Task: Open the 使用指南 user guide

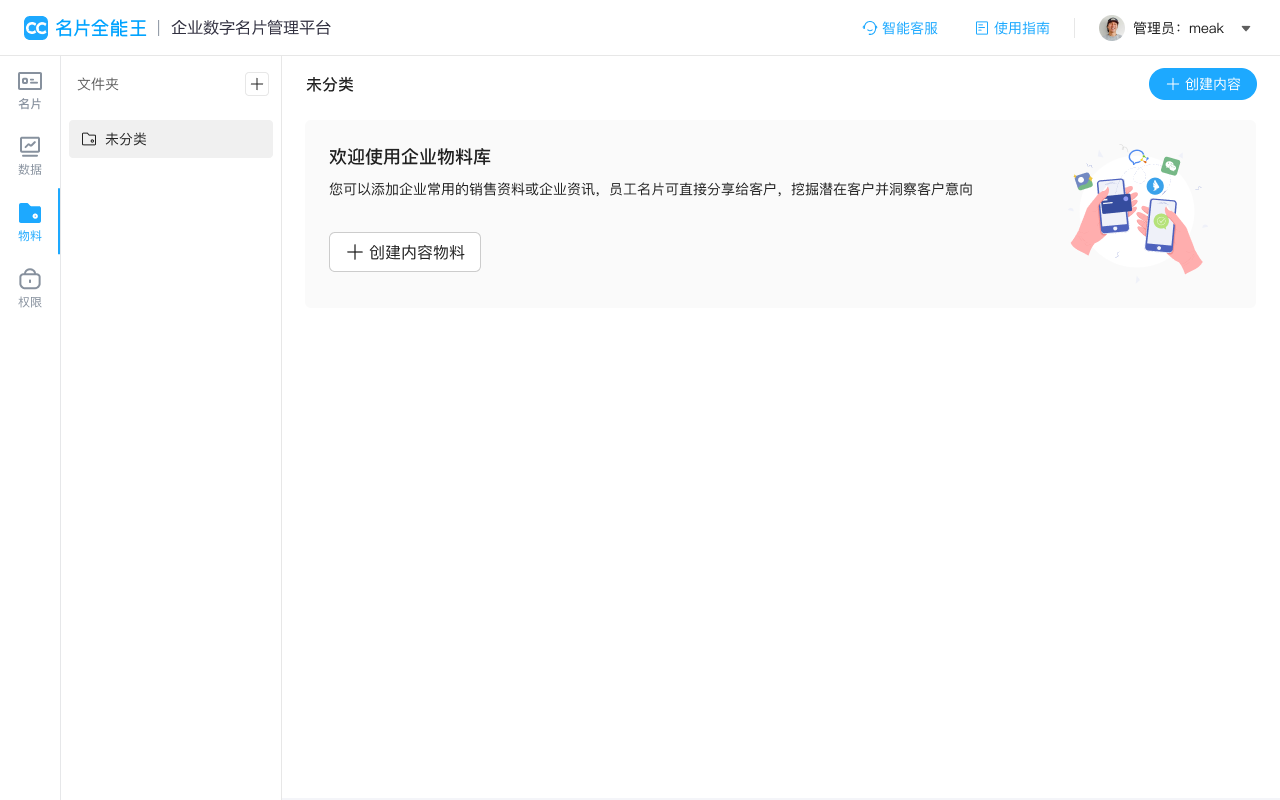Action: [1012, 28]
